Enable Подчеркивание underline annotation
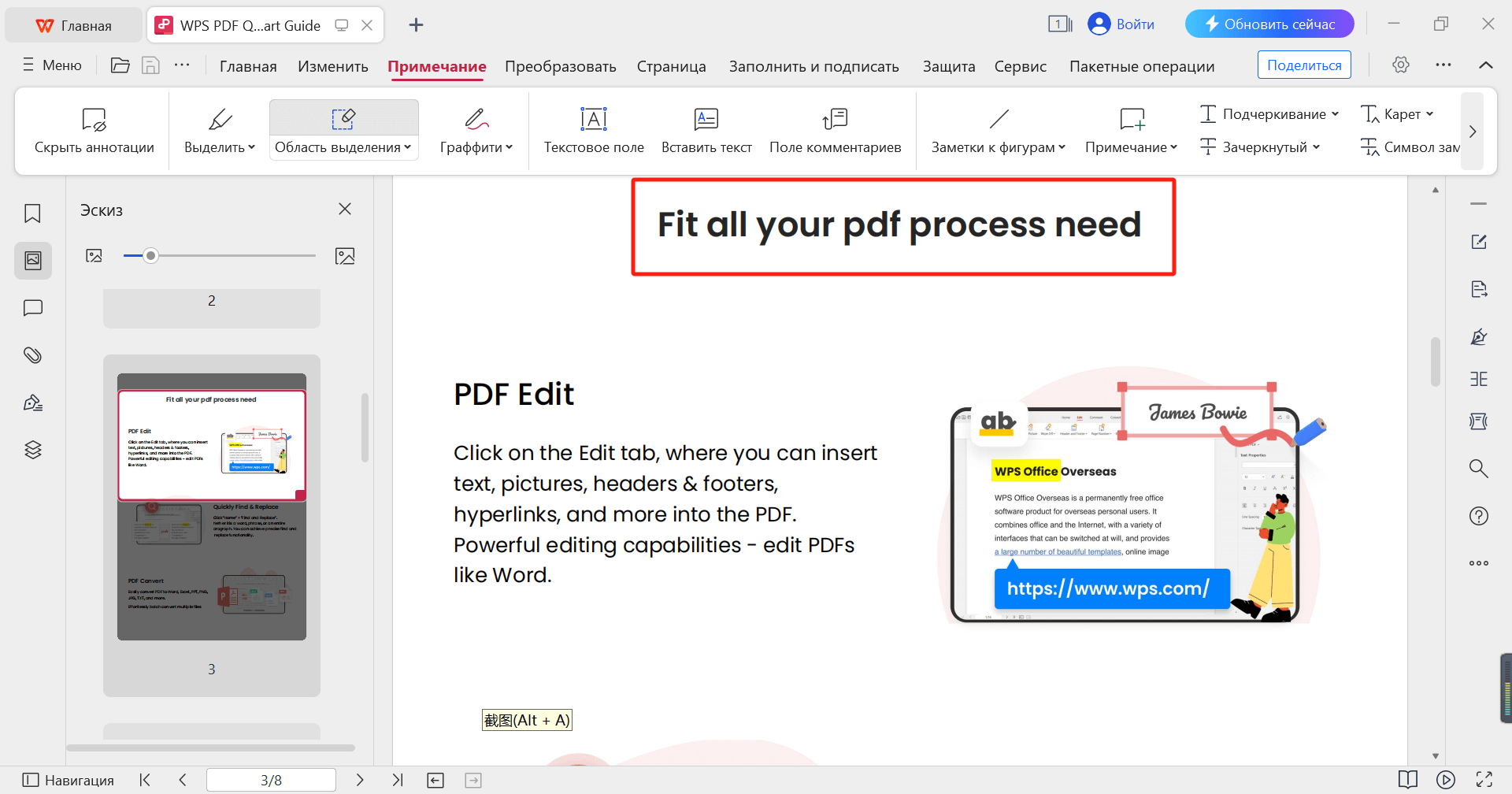 click(1268, 113)
